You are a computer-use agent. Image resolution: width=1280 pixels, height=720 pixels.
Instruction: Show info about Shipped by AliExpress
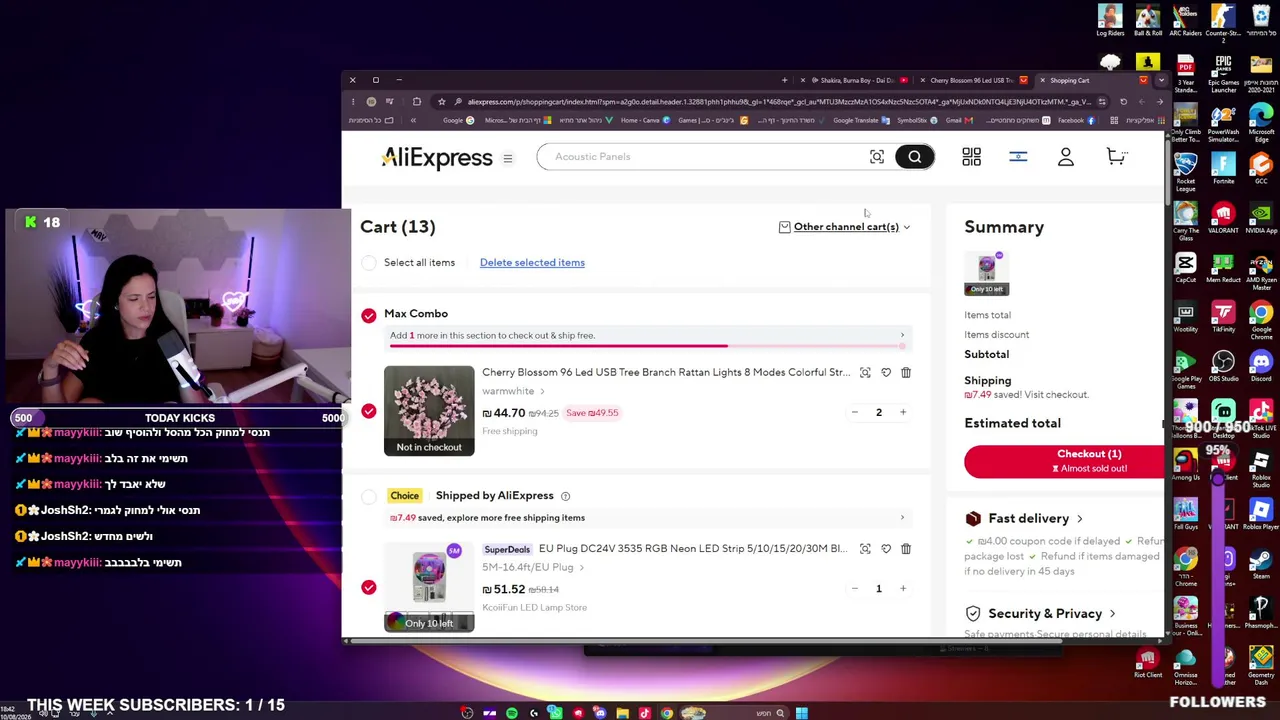565,496
